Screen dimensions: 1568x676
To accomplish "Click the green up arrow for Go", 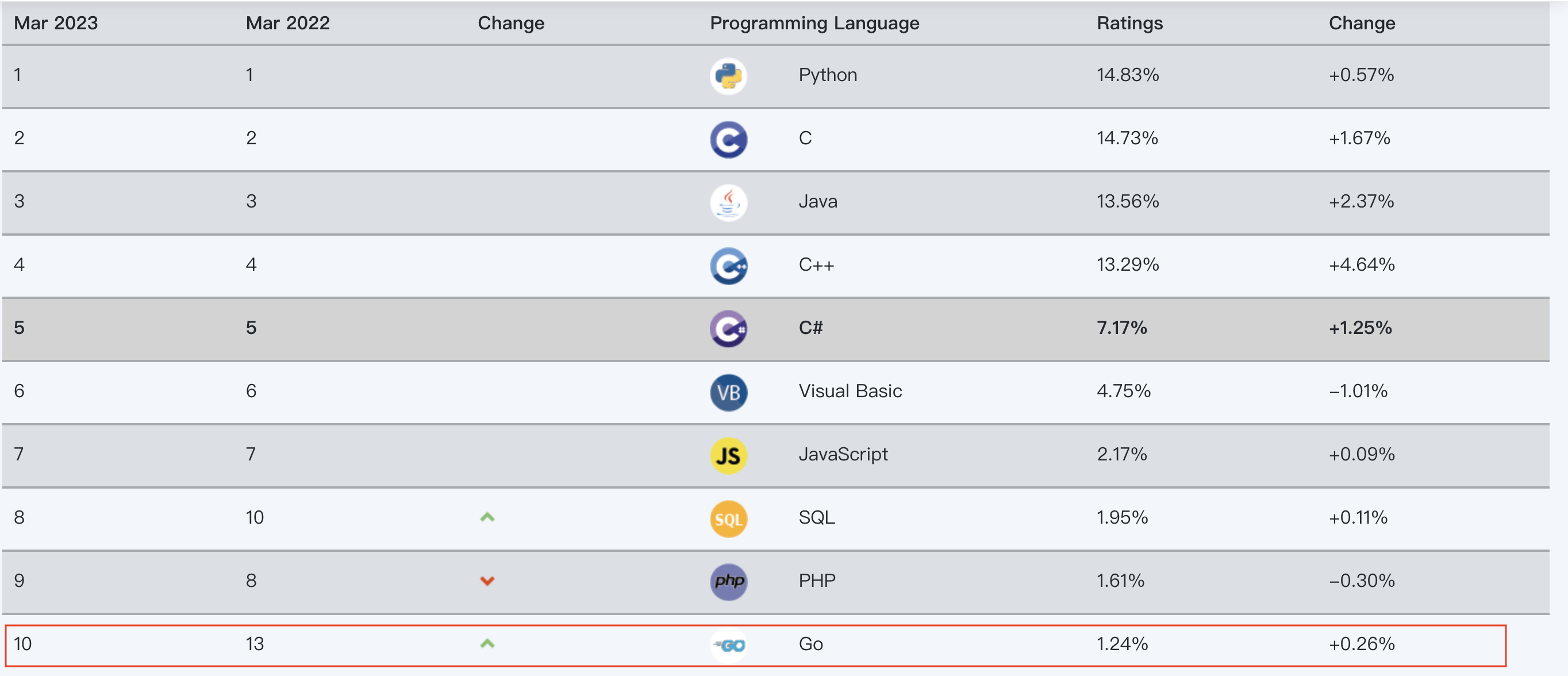I will pyautogui.click(x=487, y=644).
